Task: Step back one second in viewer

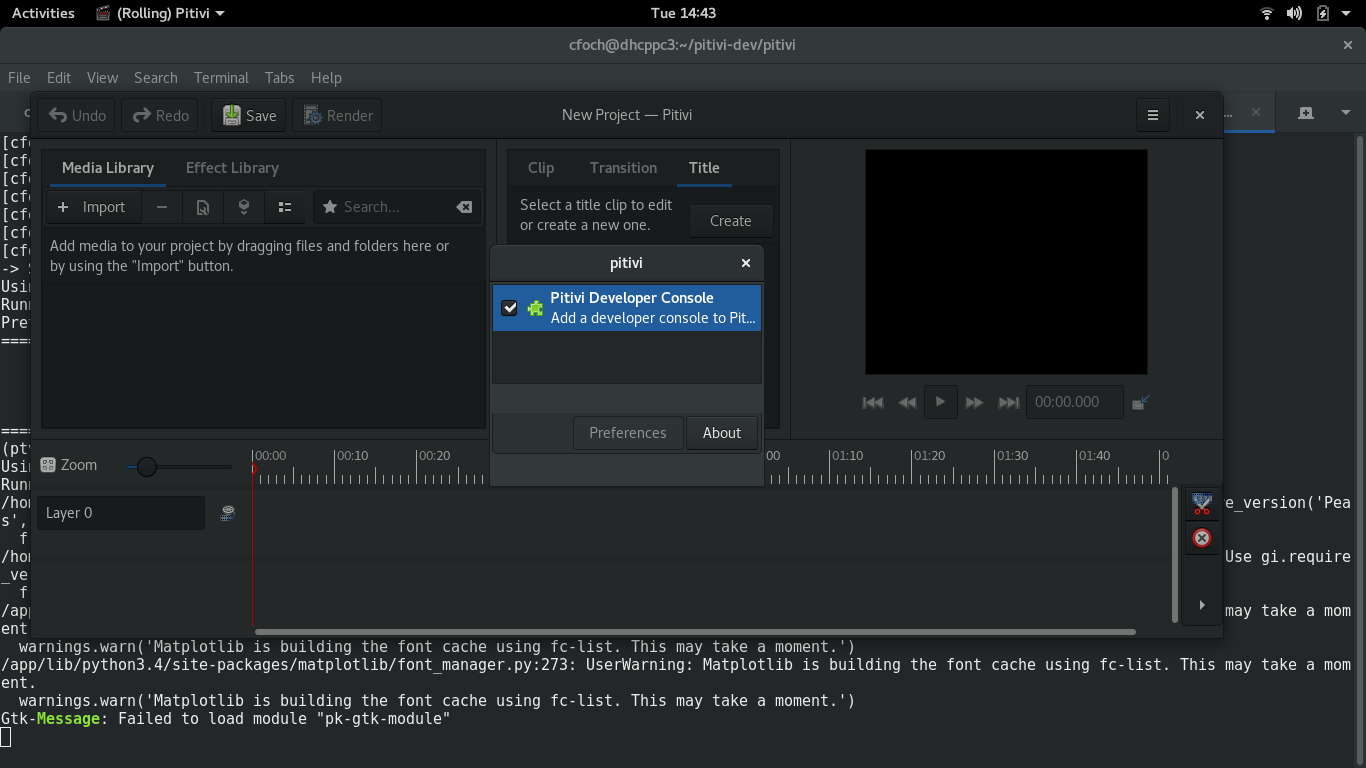Action: click(x=907, y=402)
